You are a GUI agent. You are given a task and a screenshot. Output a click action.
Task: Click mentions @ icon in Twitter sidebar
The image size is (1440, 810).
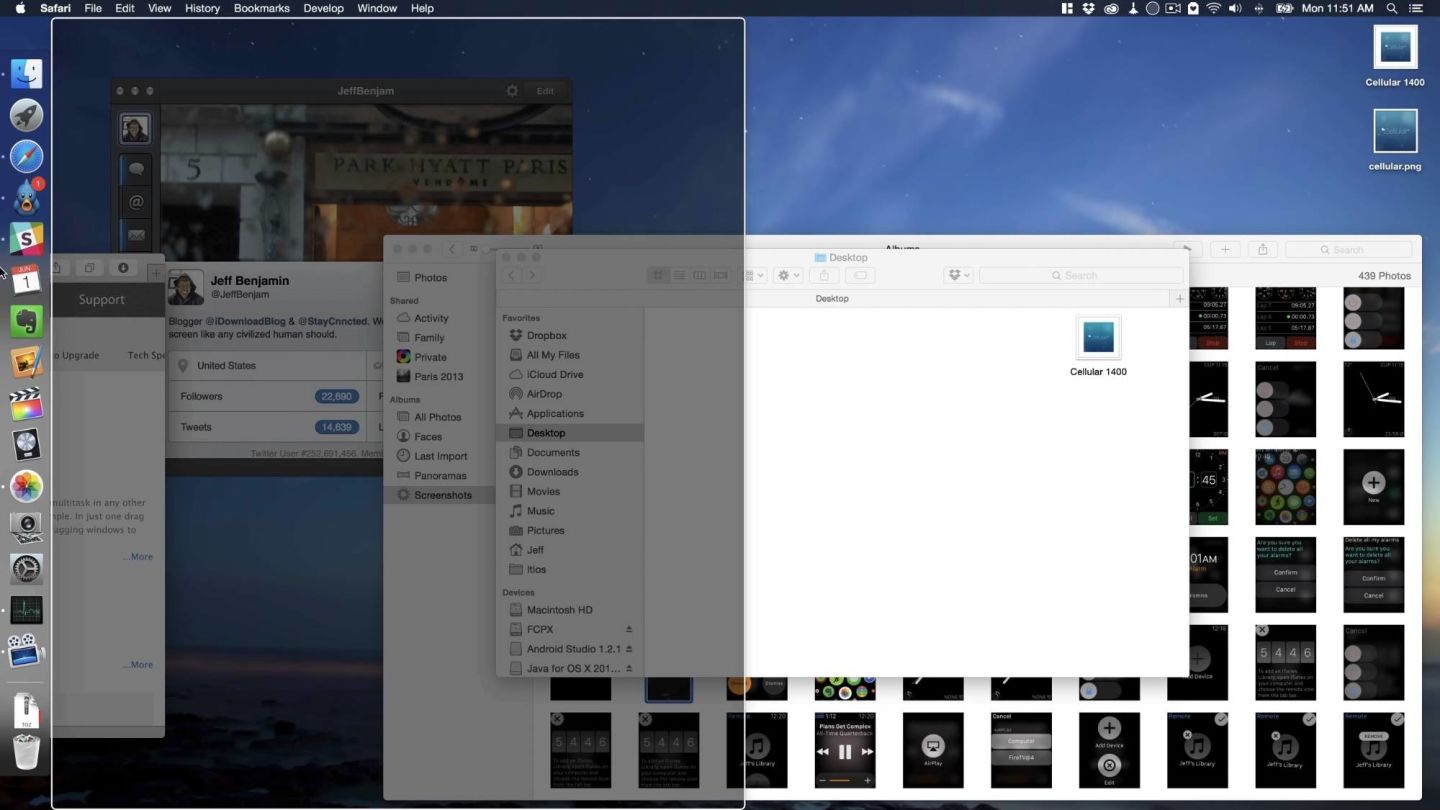(136, 202)
